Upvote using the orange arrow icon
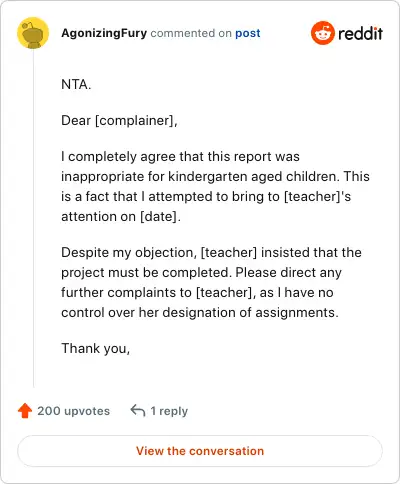Image resolution: width=400 pixels, height=484 pixels. pos(25,411)
